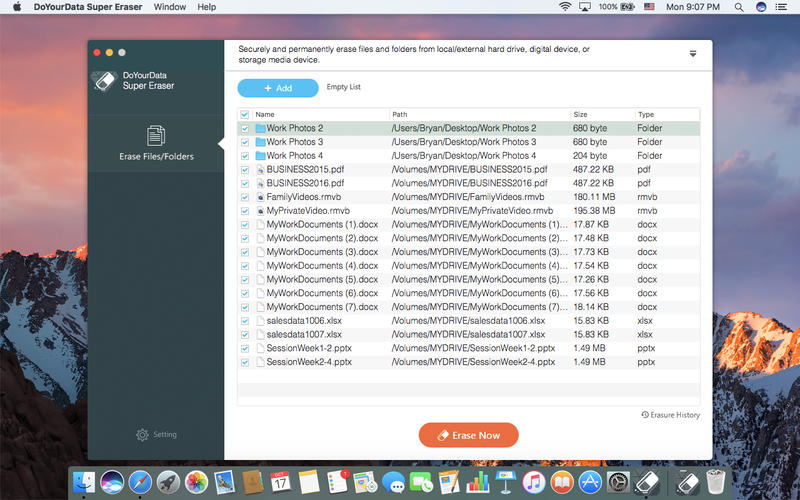
Task: Launch Siri from the dock
Action: tap(112, 482)
